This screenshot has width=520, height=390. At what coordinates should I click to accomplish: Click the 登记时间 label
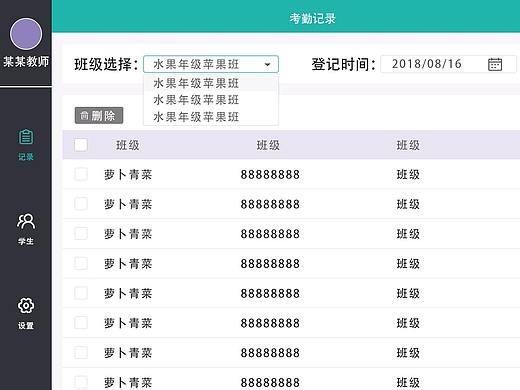click(x=343, y=64)
